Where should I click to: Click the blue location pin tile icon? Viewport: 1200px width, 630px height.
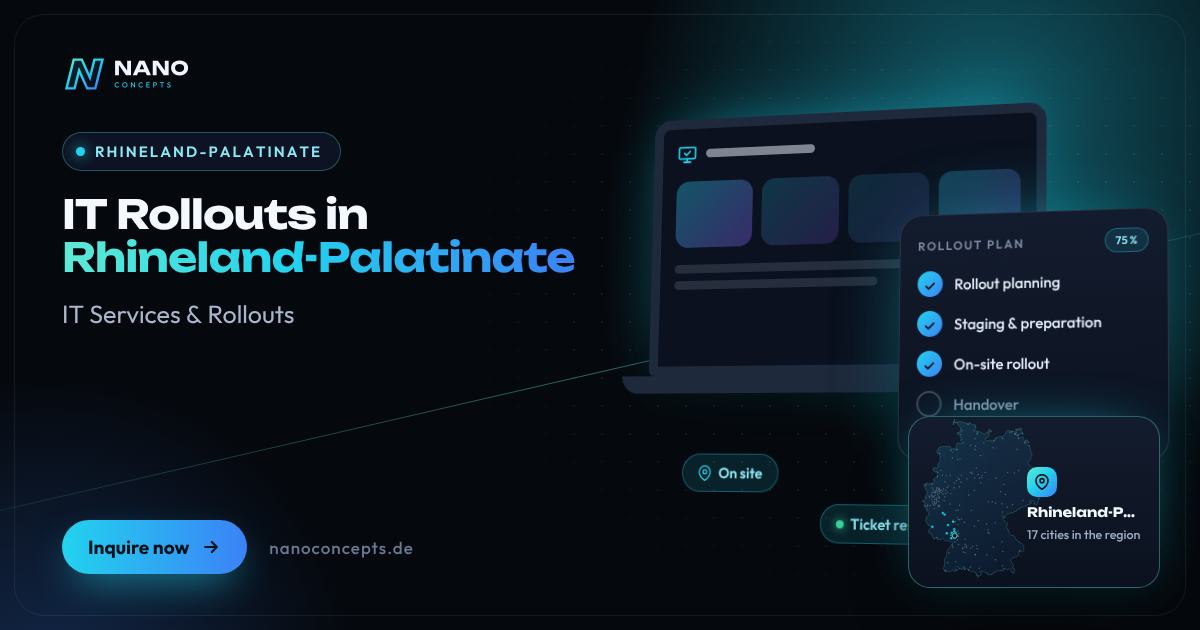pos(1042,482)
